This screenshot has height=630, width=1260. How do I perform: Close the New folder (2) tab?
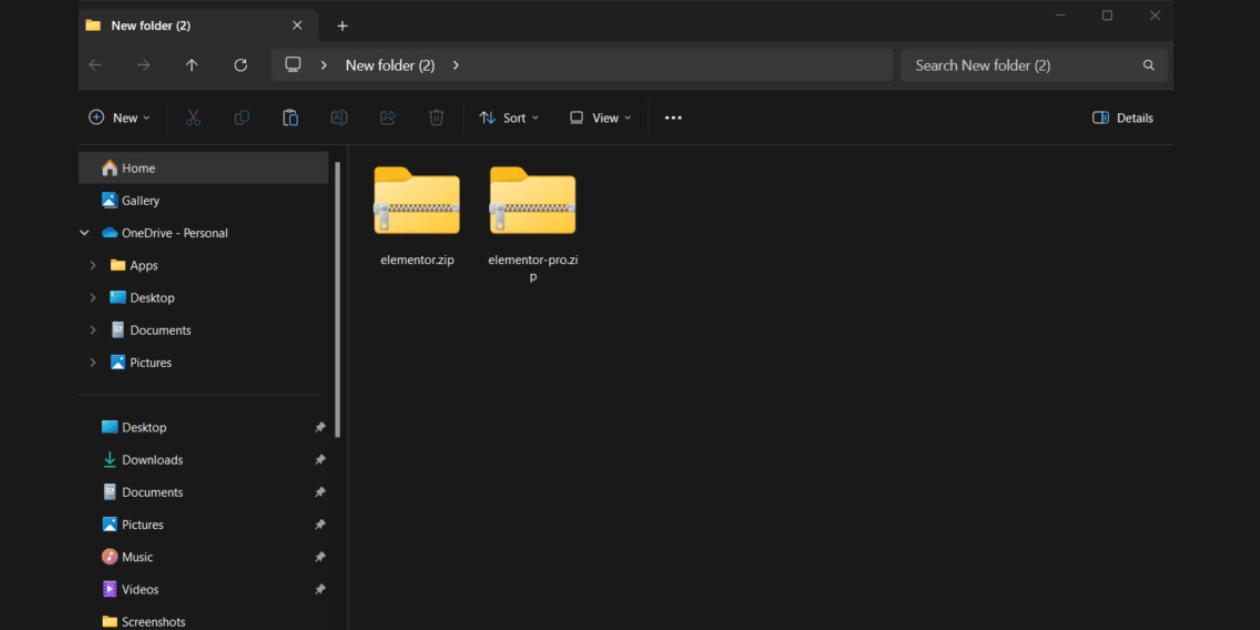297,26
